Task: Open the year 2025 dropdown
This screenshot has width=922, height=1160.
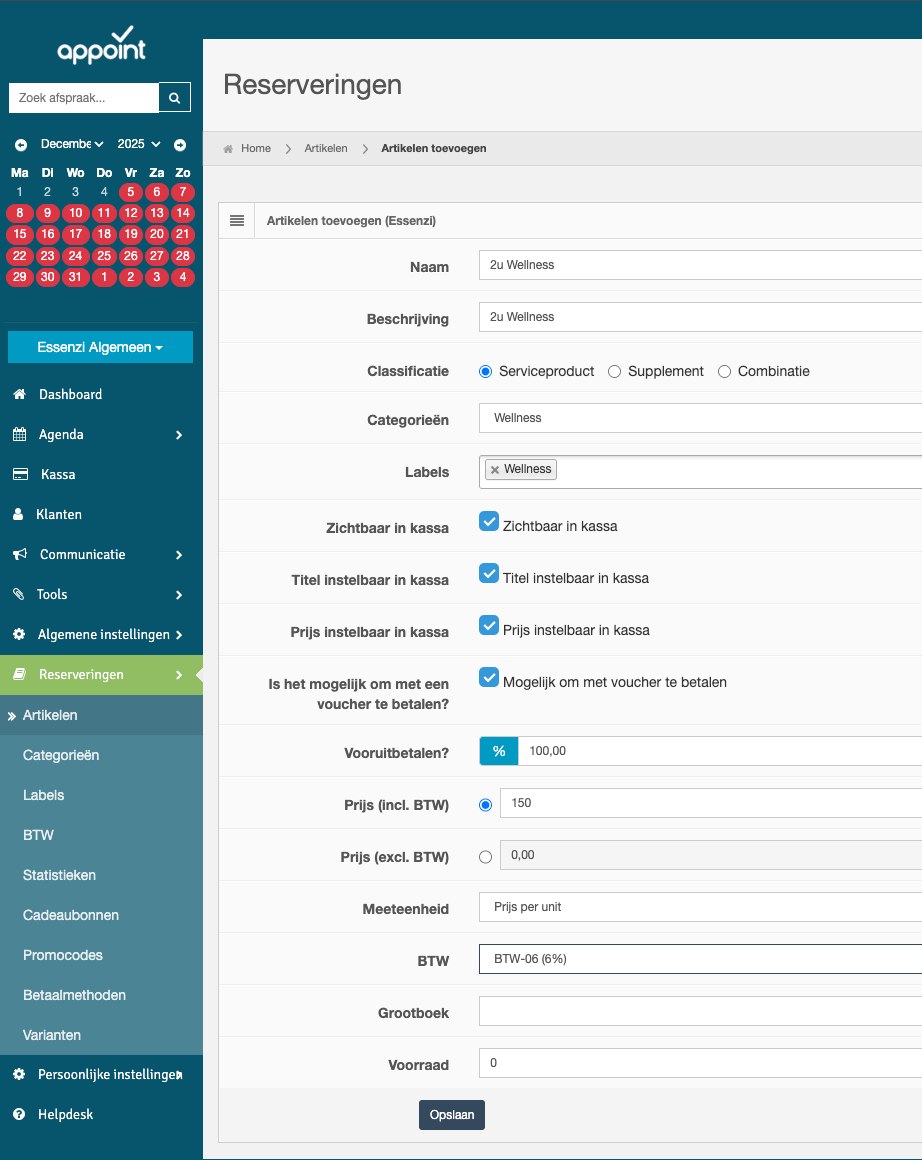Action: [139, 144]
